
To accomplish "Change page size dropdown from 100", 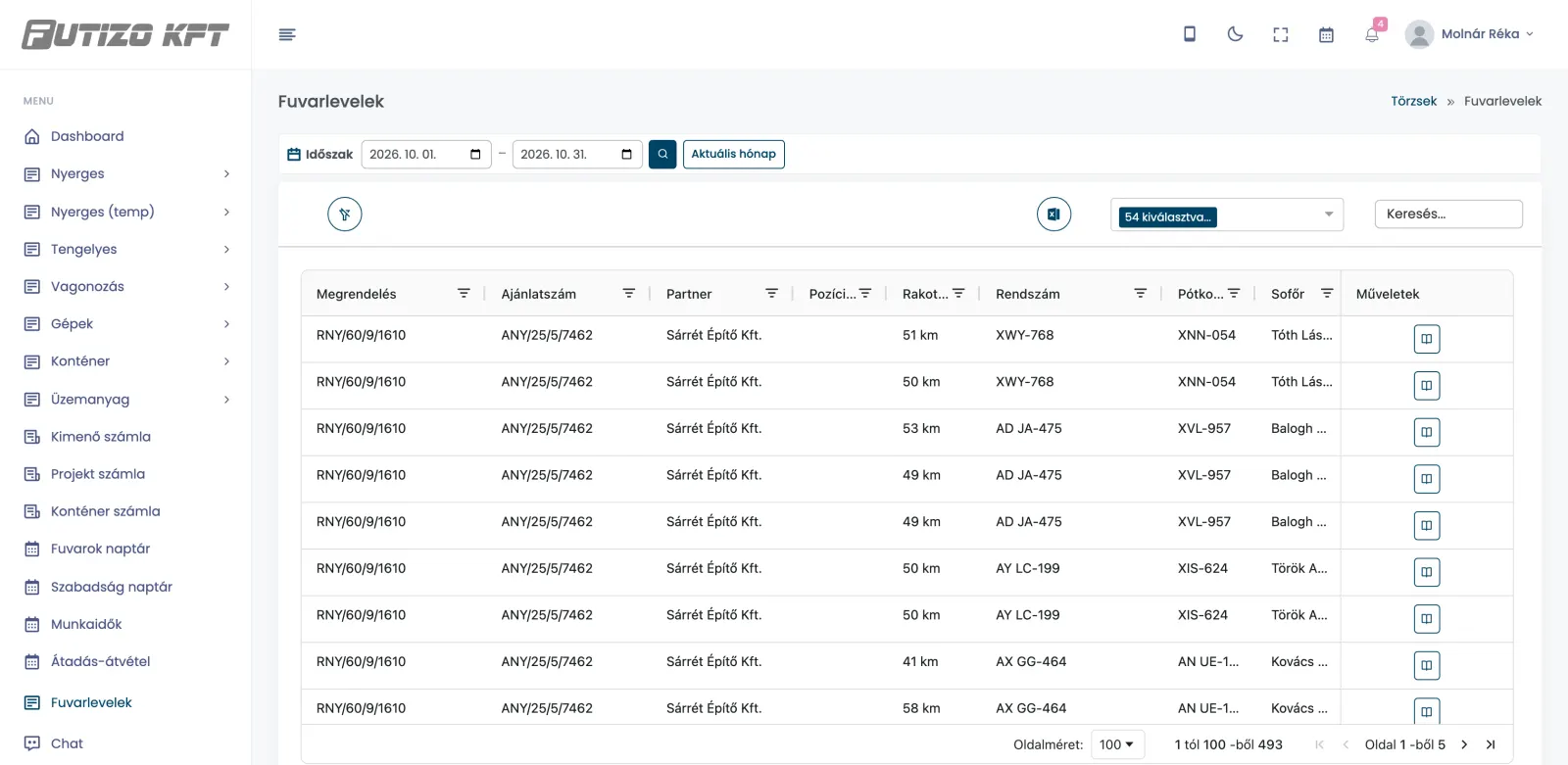I will point(1116,744).
